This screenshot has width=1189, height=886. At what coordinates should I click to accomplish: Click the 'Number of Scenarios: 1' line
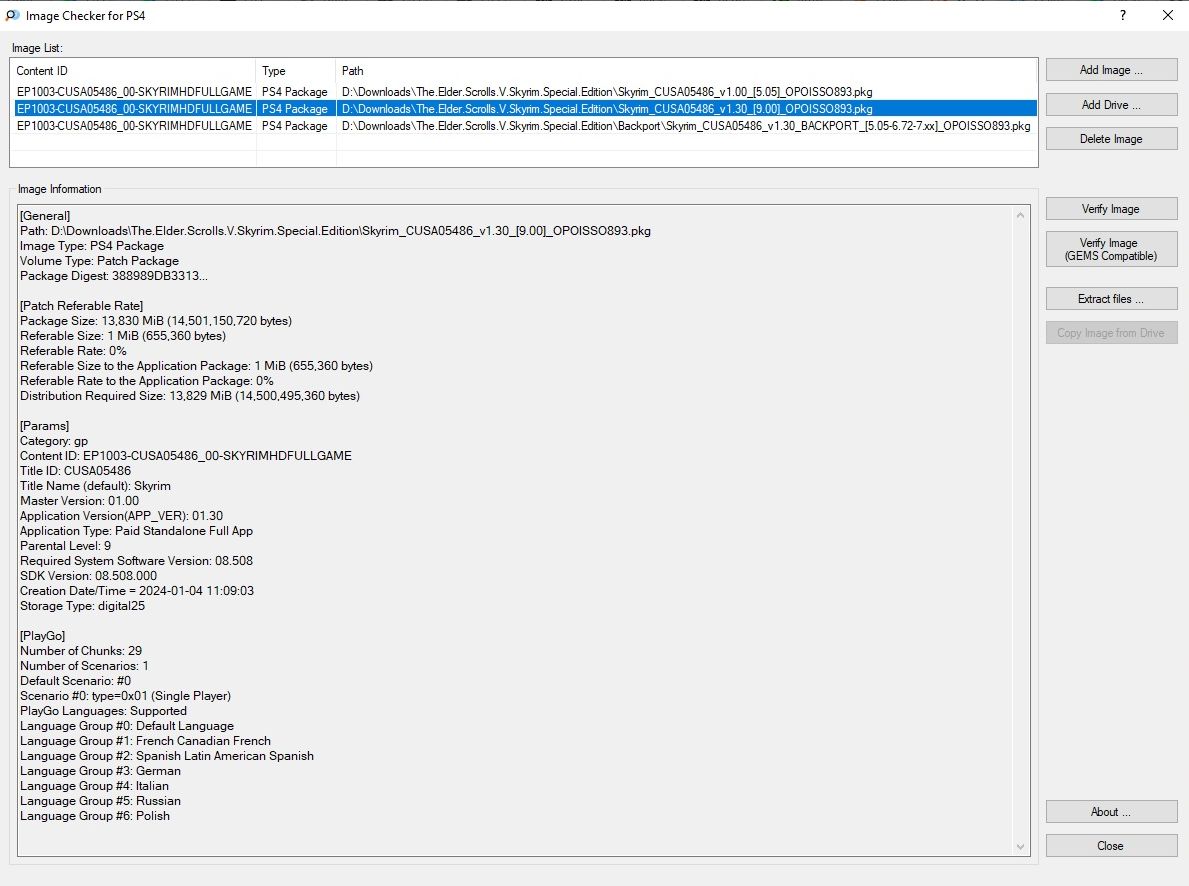[84, 666]
